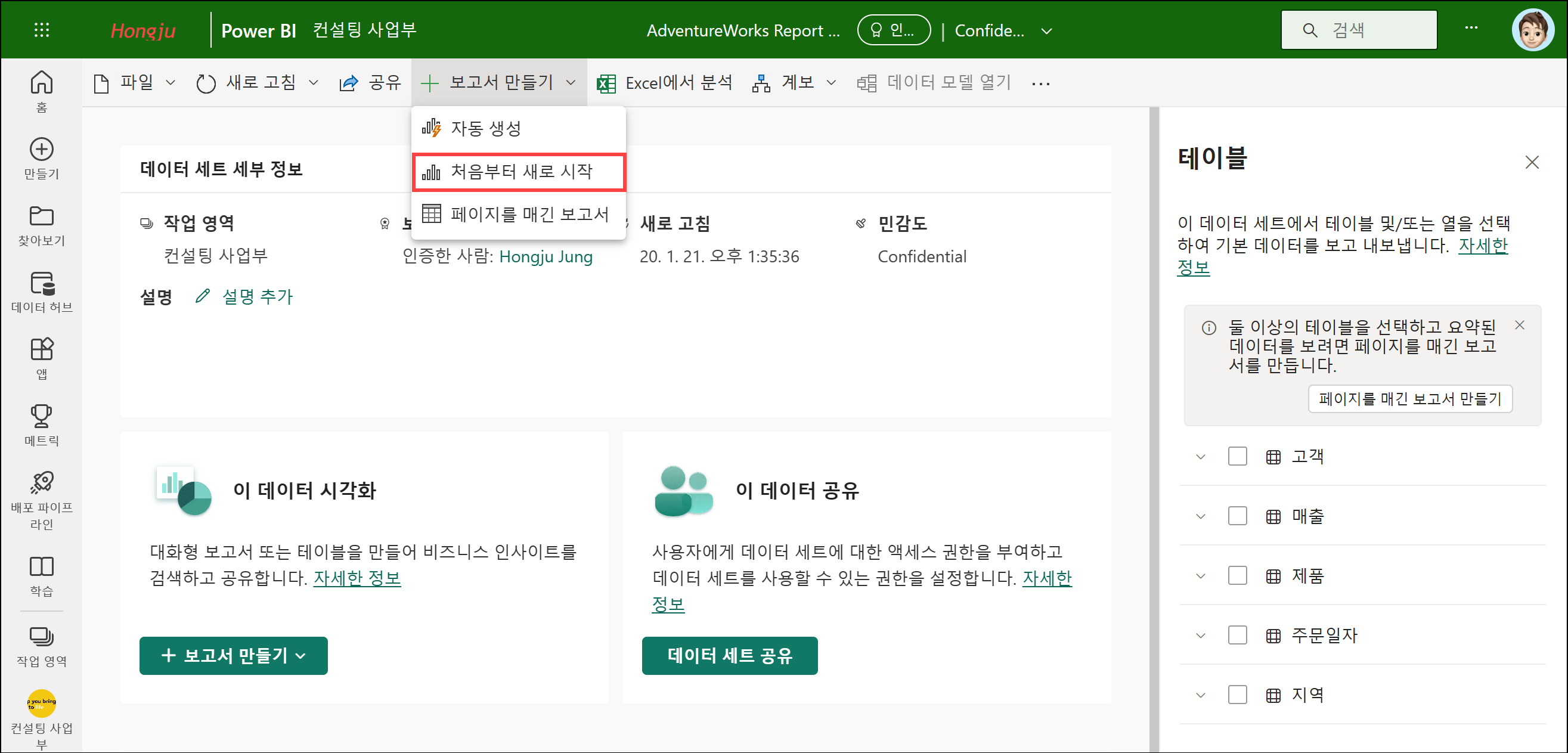Viewport: 1568px width, 753px height.
Task: Check the 고객 table checkbox
Action: [x=1237, y=456]
